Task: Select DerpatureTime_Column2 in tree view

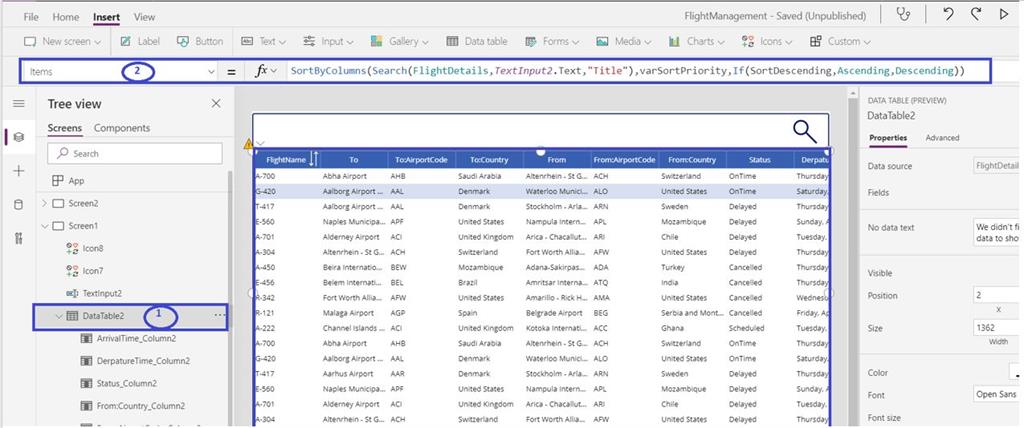Action: [x=135, y=361]
